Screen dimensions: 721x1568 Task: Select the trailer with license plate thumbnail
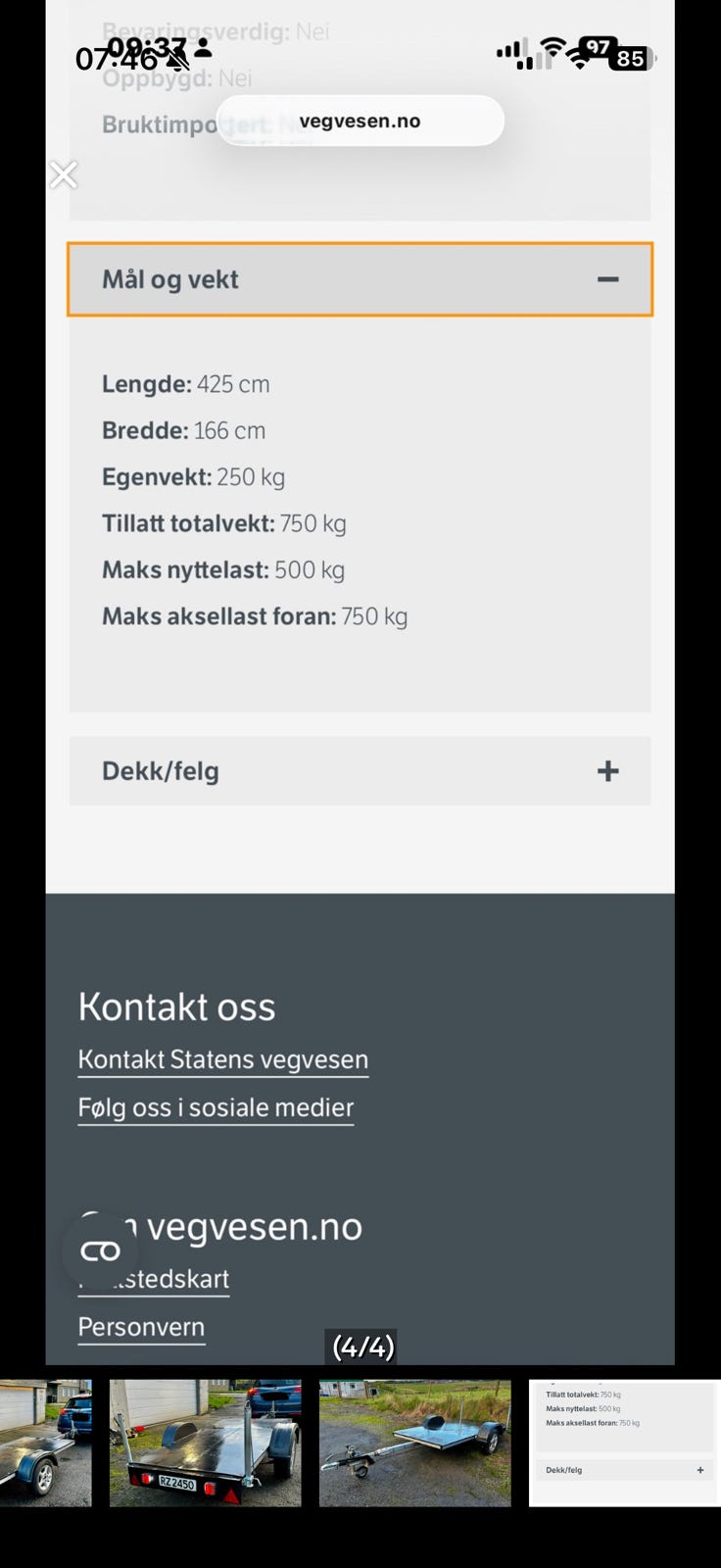click(205, 1443)
